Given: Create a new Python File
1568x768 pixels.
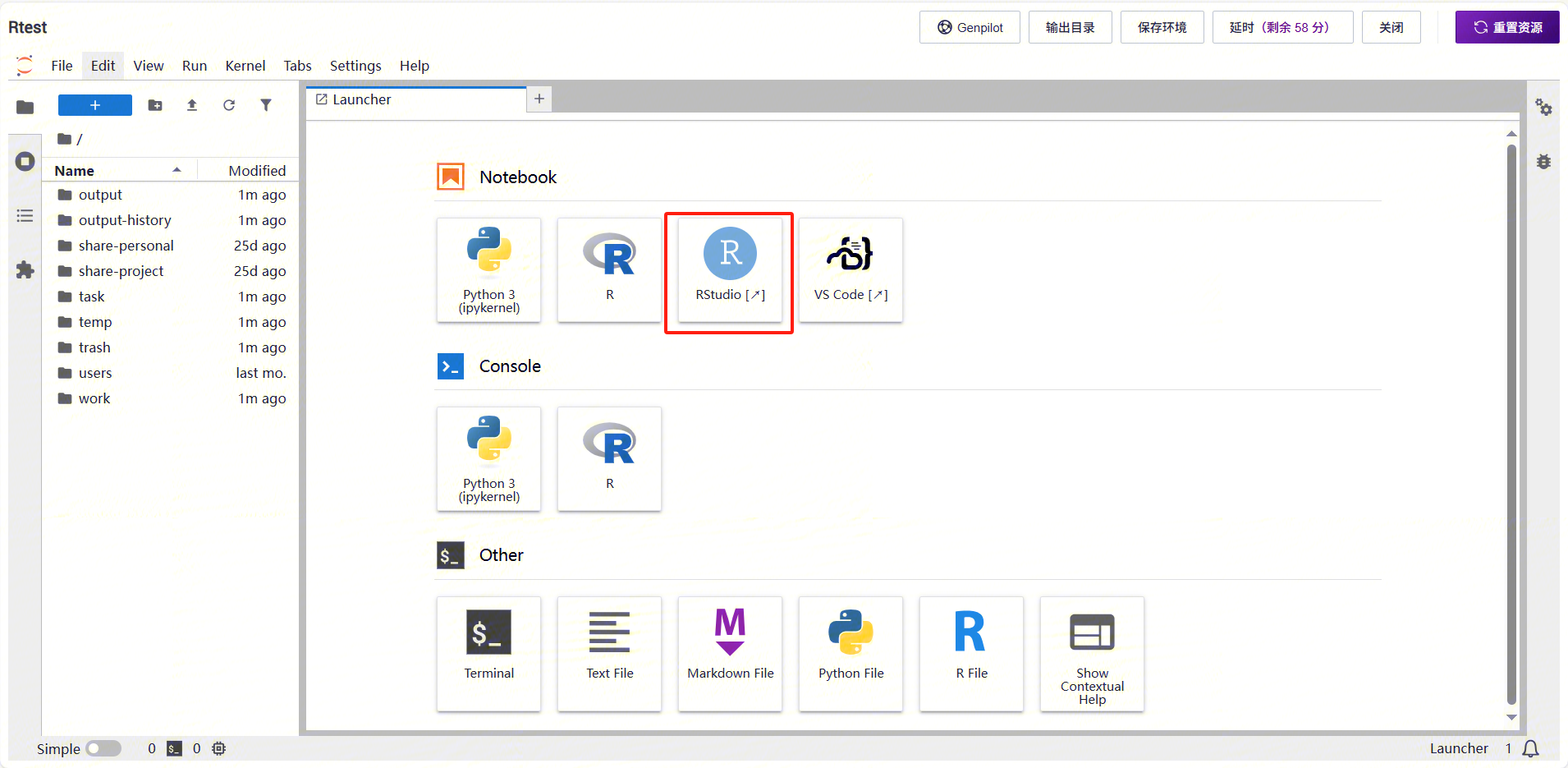Looking at the screenshot, I should point(850,654).
